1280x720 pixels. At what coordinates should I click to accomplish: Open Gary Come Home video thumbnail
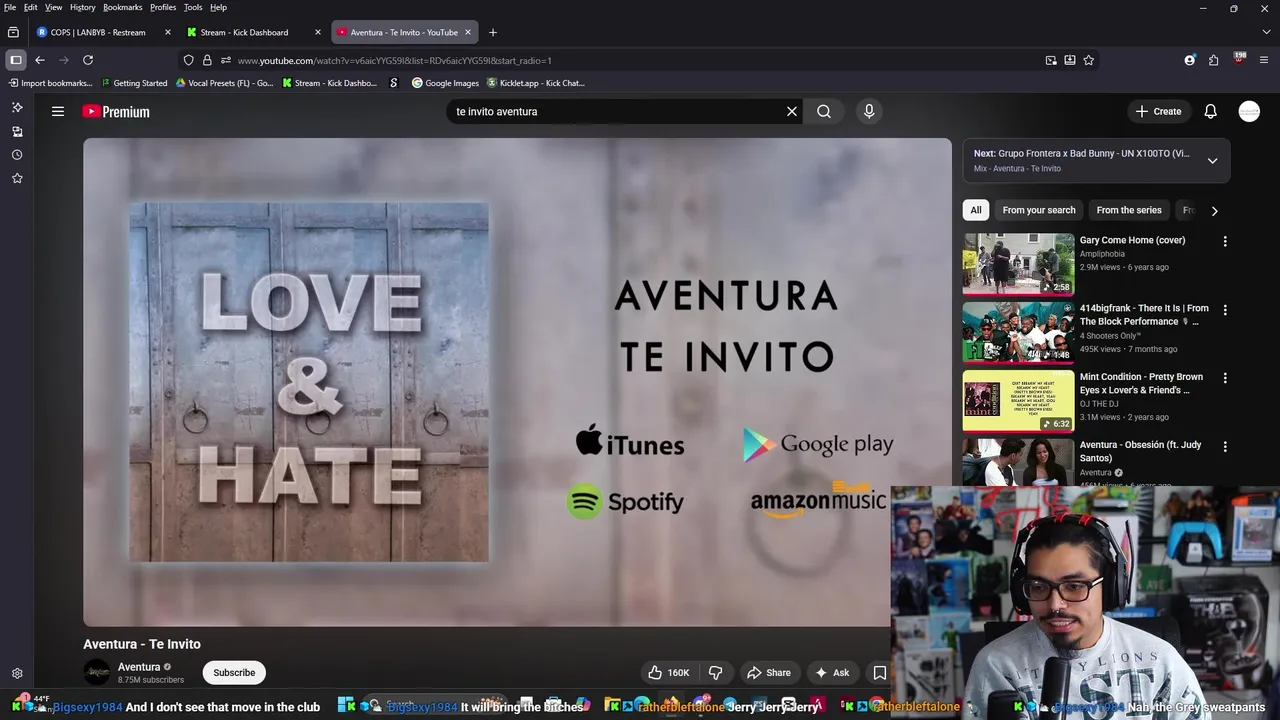[x=1018, y=264]
